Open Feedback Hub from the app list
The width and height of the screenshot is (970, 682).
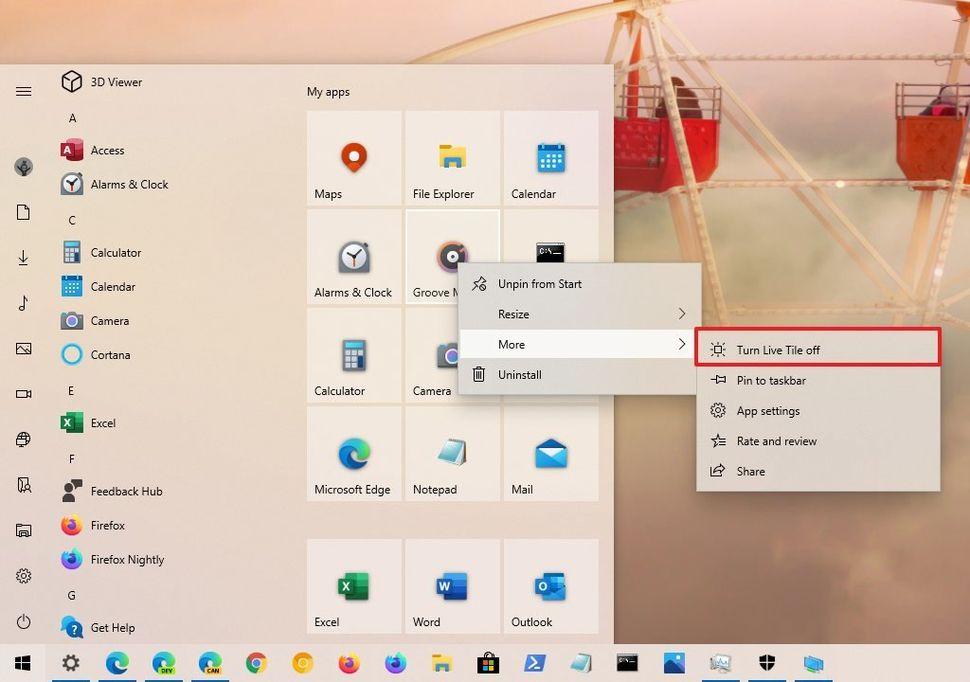[113, 491]
